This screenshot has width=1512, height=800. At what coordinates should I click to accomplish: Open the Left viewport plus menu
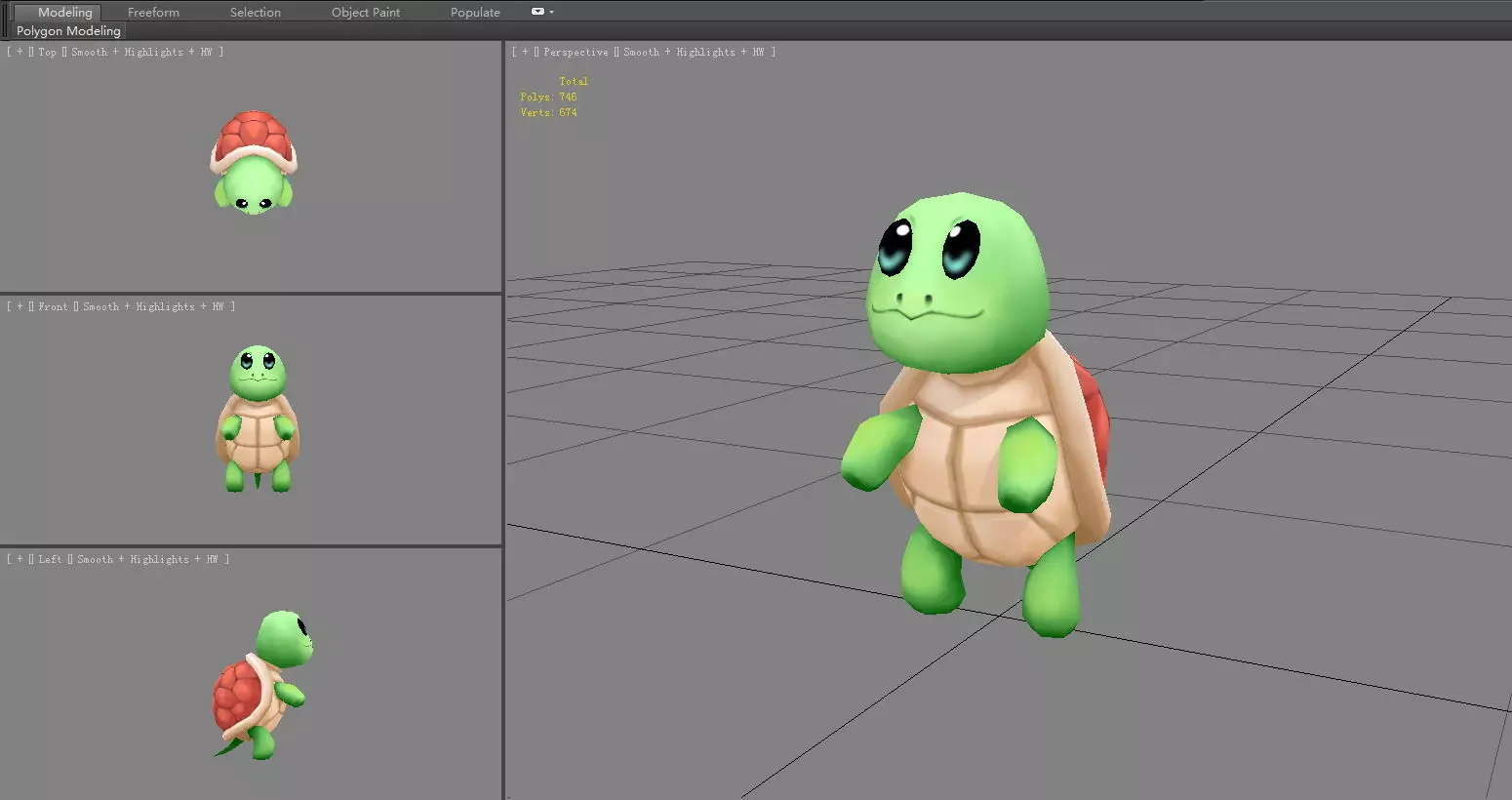[20, 559]
